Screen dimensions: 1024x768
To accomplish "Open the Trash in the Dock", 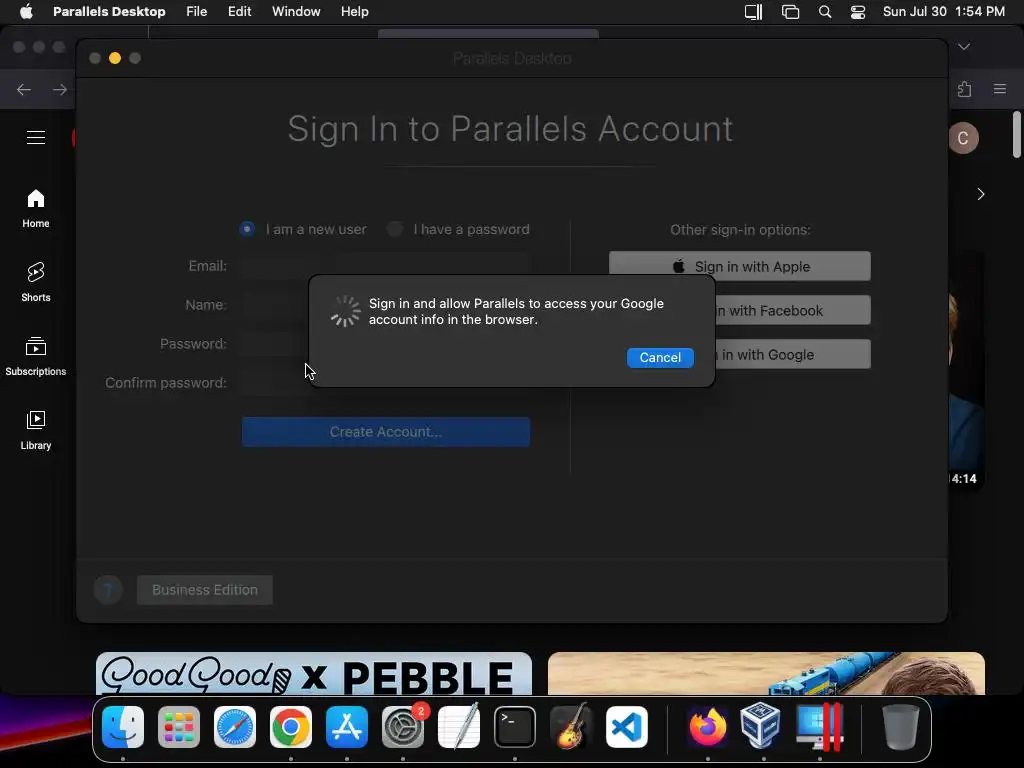I will [901, 727].
